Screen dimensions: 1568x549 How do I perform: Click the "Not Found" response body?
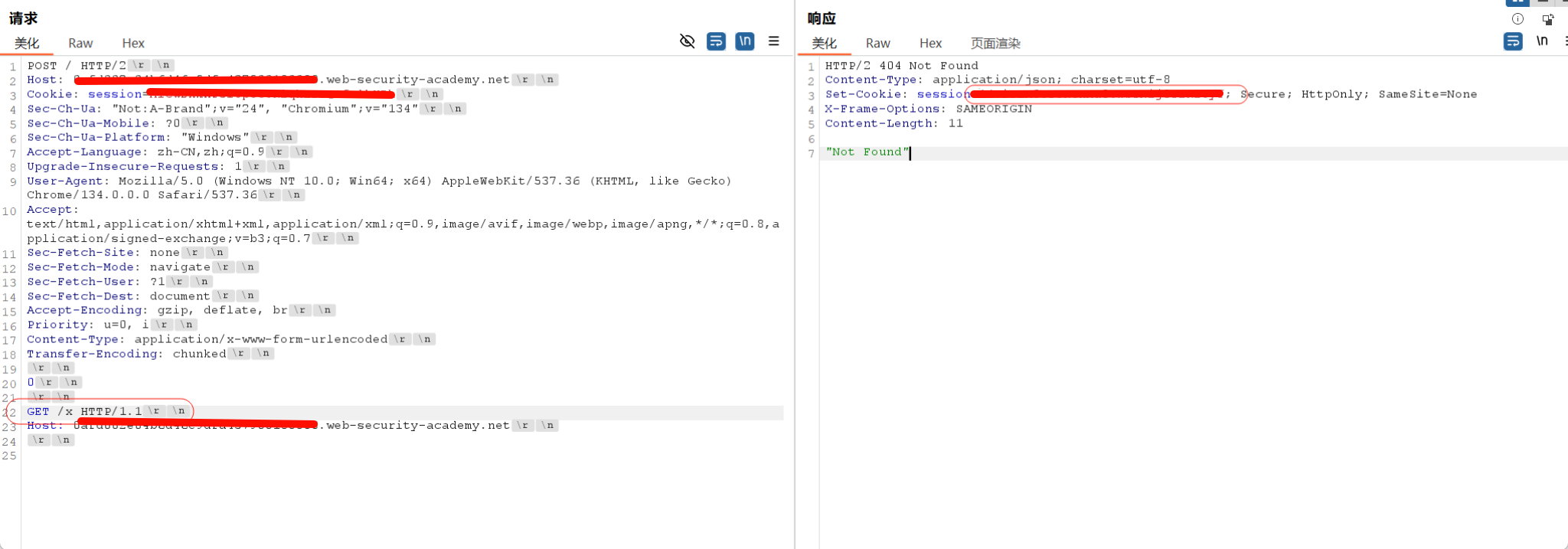pos(867,152)
